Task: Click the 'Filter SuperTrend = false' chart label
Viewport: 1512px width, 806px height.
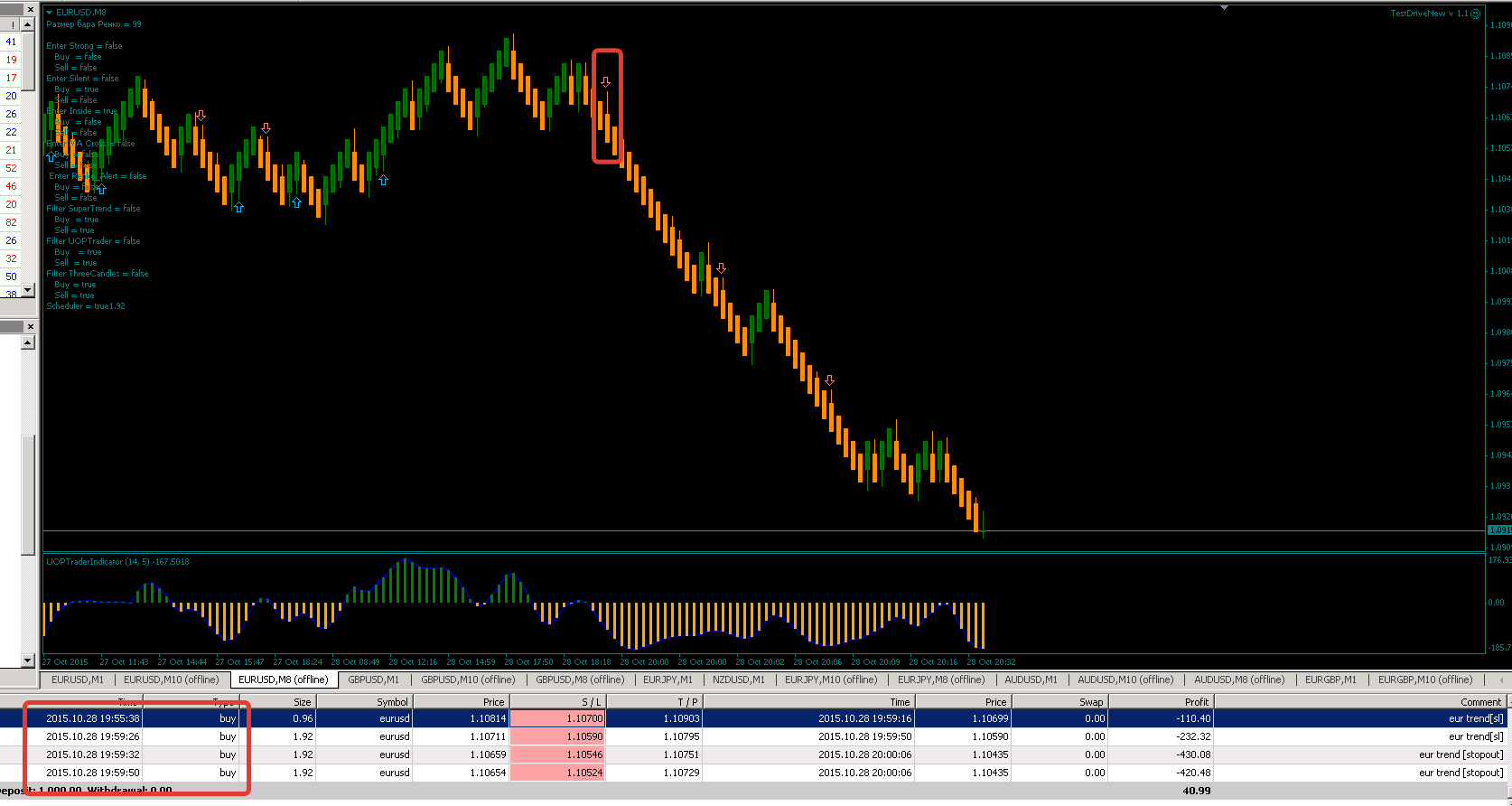Action: (x=93, y=209)
